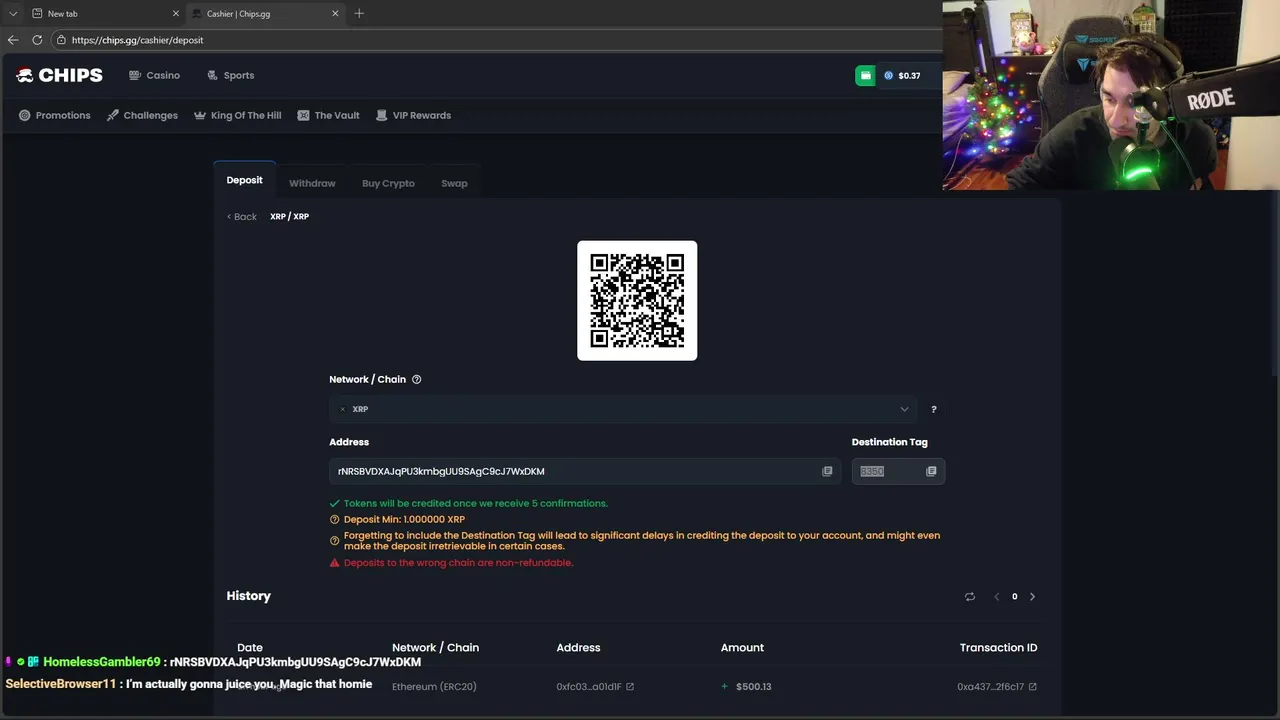Viewport: 1280px width, 720px height.
Task: Refresh the deposit history
Action: 969,596
